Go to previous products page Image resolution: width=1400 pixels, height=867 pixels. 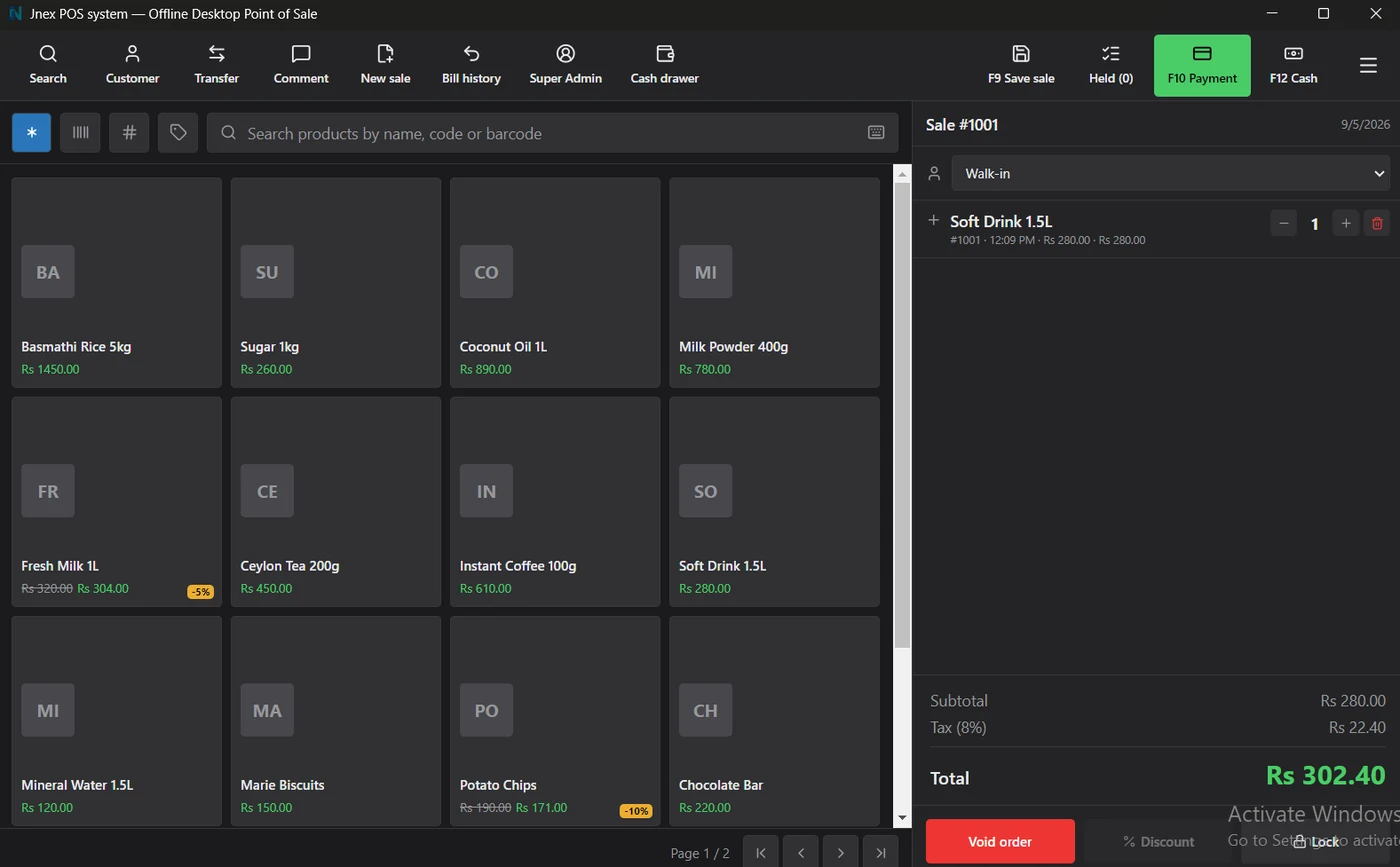[x=800, y=853]
